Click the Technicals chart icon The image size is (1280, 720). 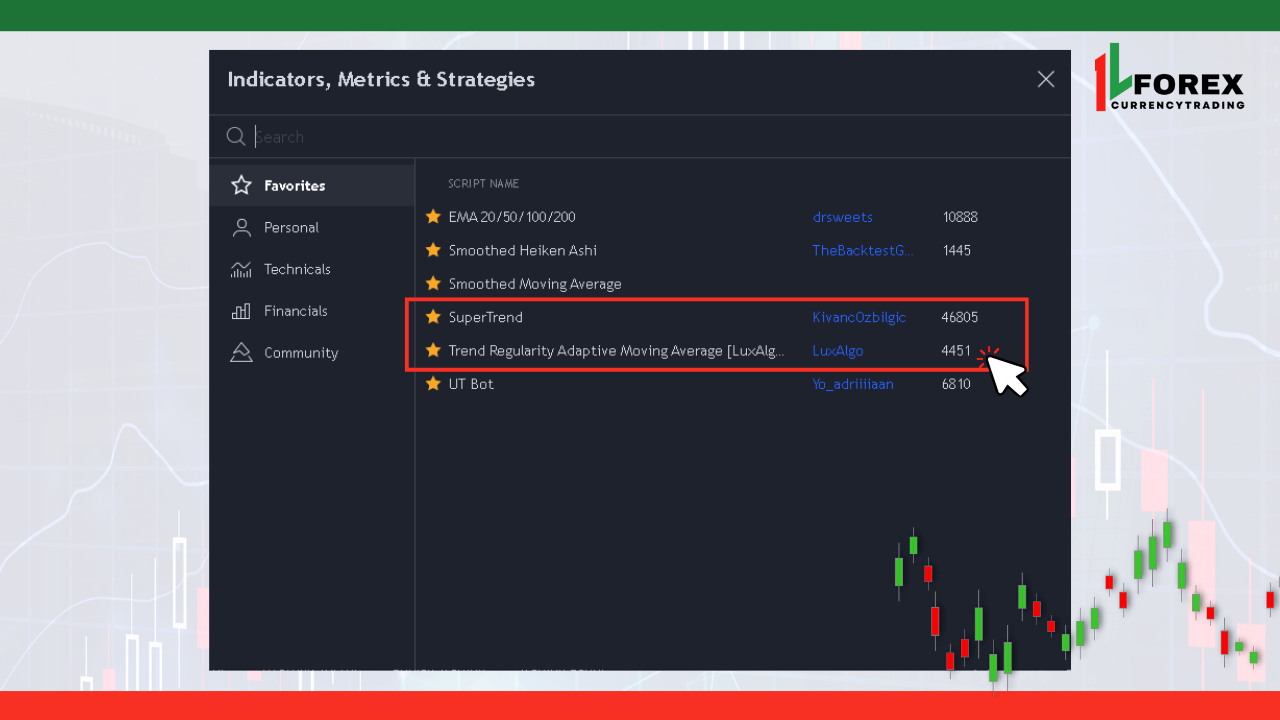241,269
